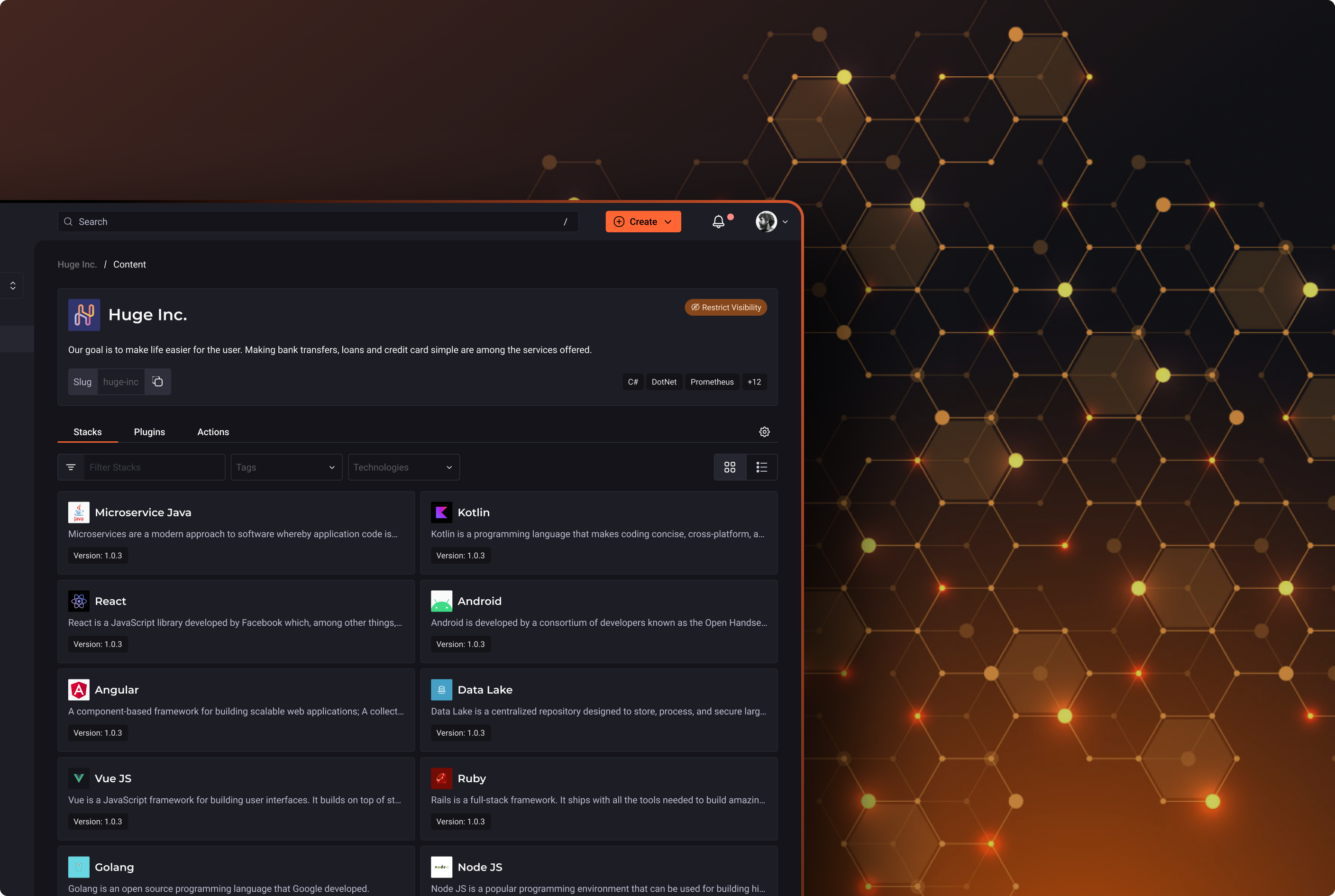Click the Java stack icon

click(79, 512)
